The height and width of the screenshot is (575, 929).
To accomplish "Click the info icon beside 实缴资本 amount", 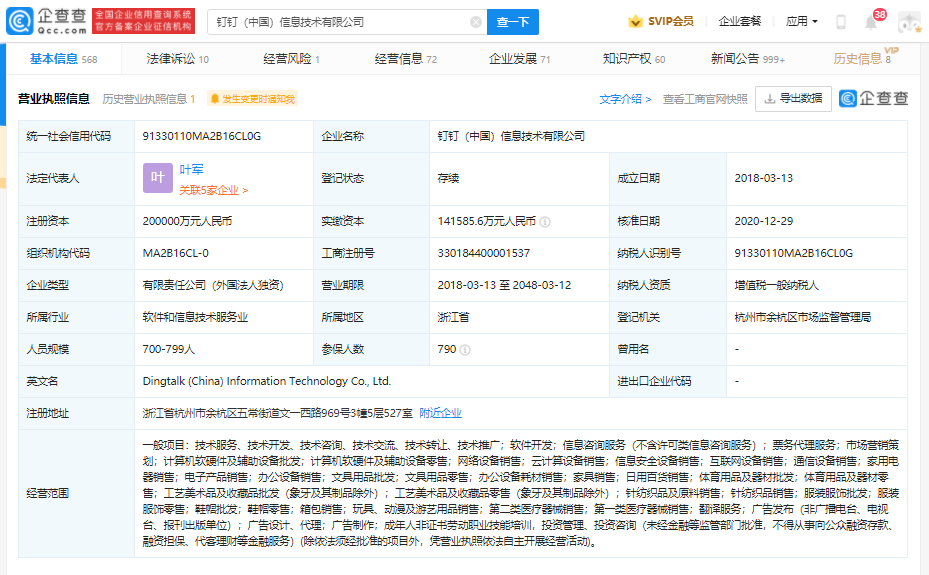I will pos(545,221).
